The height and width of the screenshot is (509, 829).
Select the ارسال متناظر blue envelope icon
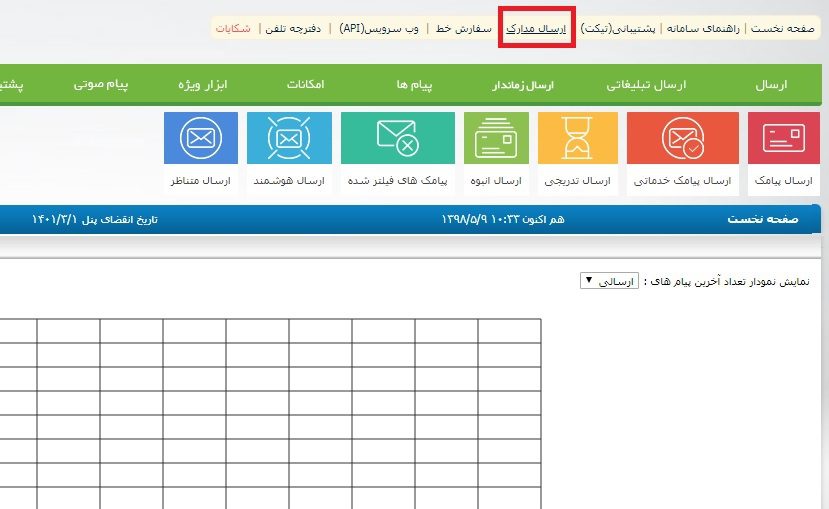[201, 138]
